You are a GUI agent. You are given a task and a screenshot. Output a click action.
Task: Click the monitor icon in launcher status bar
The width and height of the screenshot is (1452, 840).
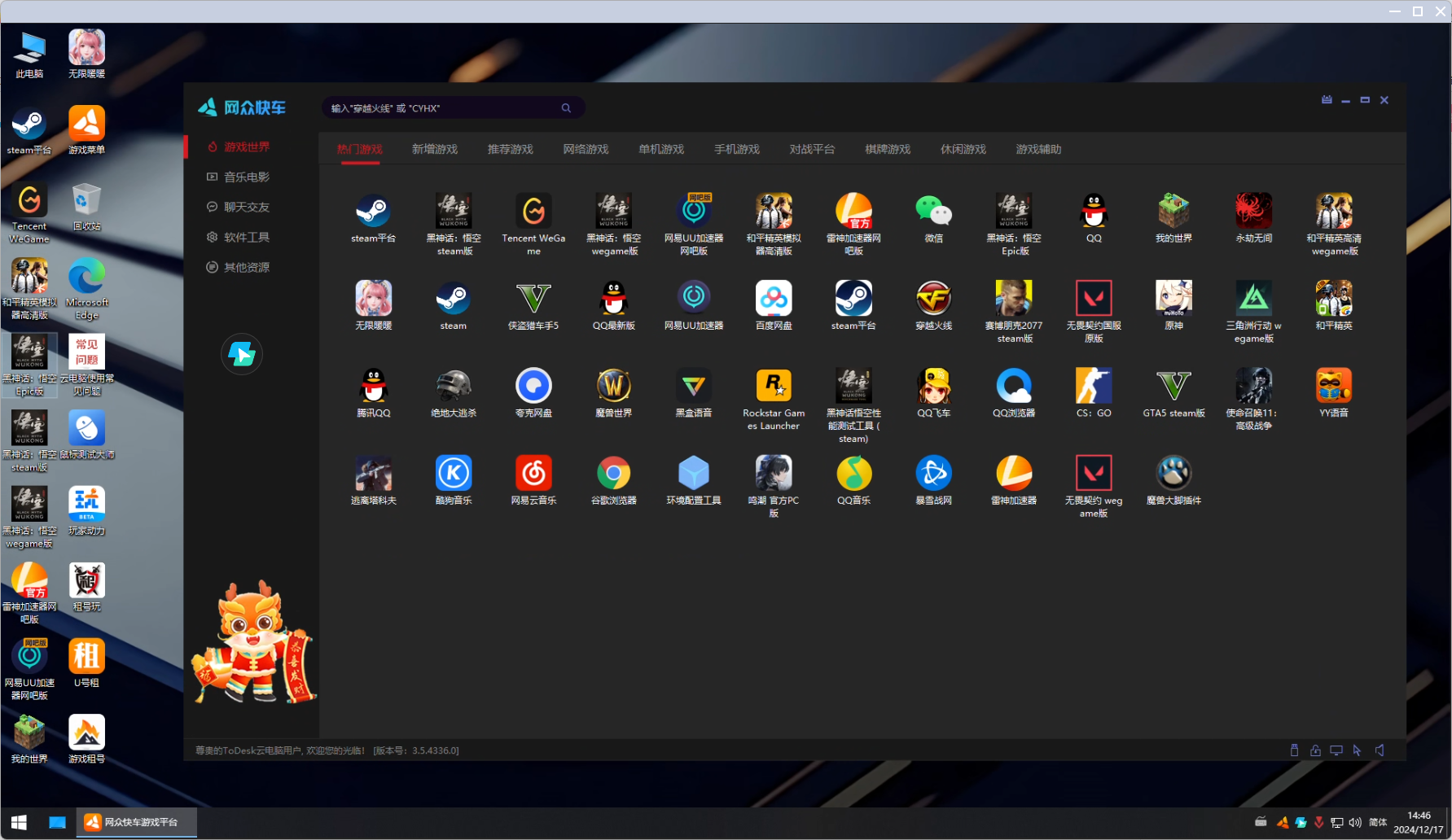point(1336,750)
